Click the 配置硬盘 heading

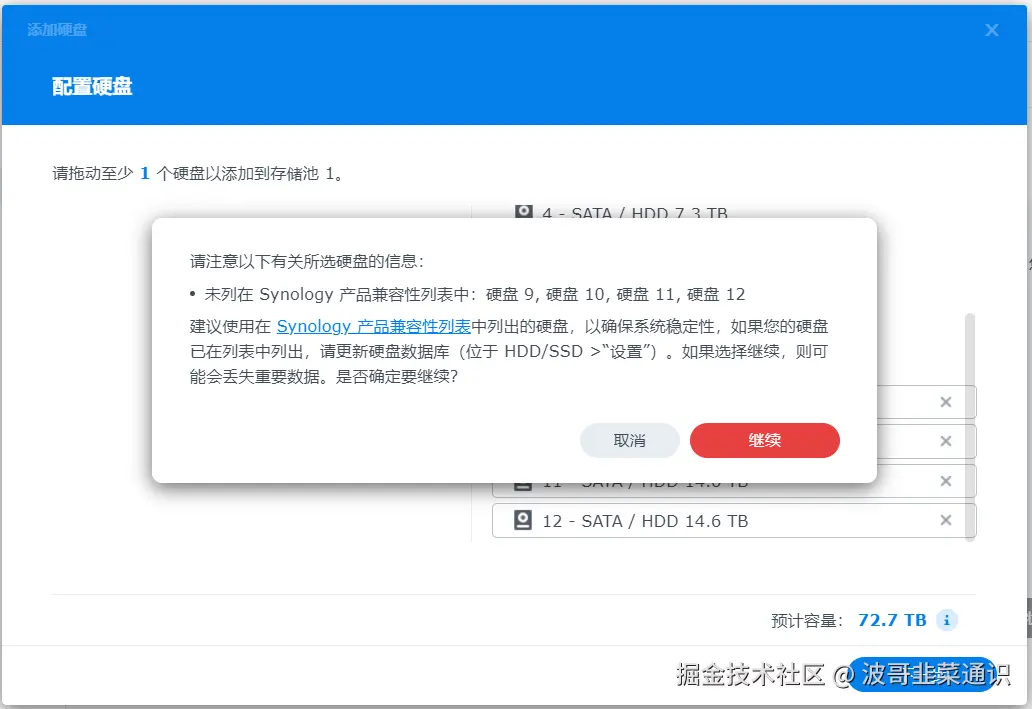tap(92, 86)
